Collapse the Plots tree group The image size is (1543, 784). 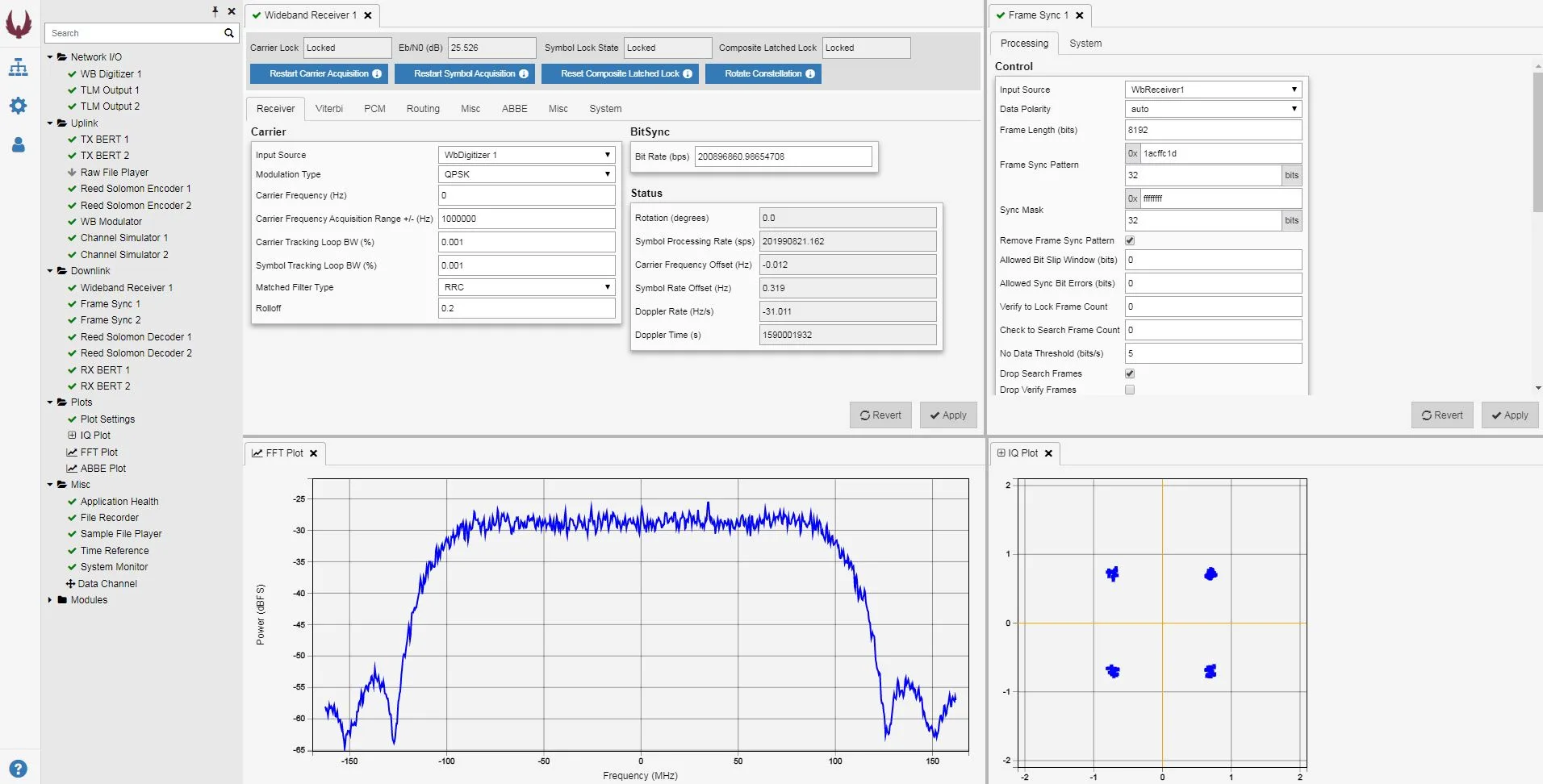pyautogui.click(x=50, y=402)
